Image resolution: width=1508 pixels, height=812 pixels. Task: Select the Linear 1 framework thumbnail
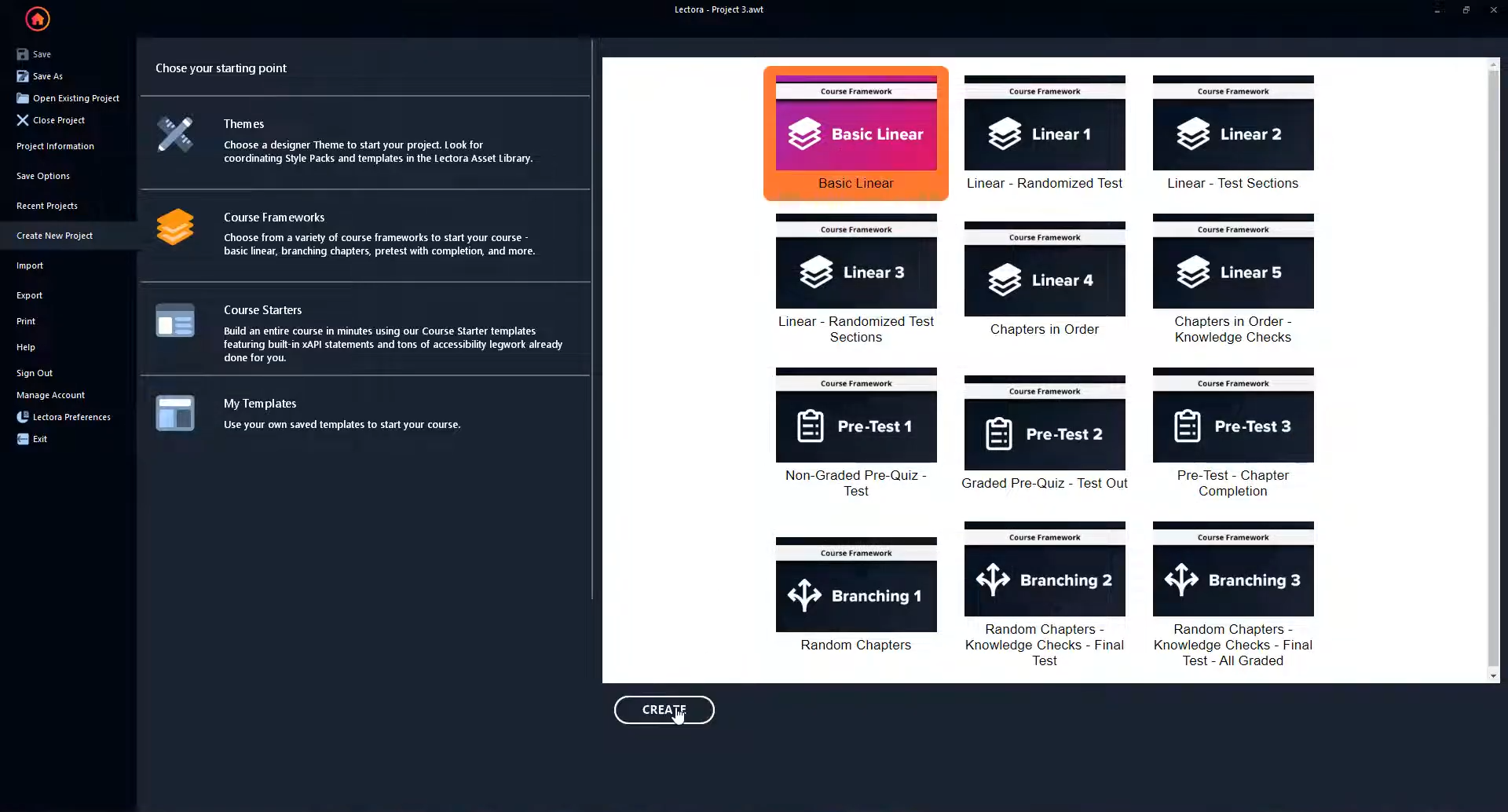click(1045, 123)
